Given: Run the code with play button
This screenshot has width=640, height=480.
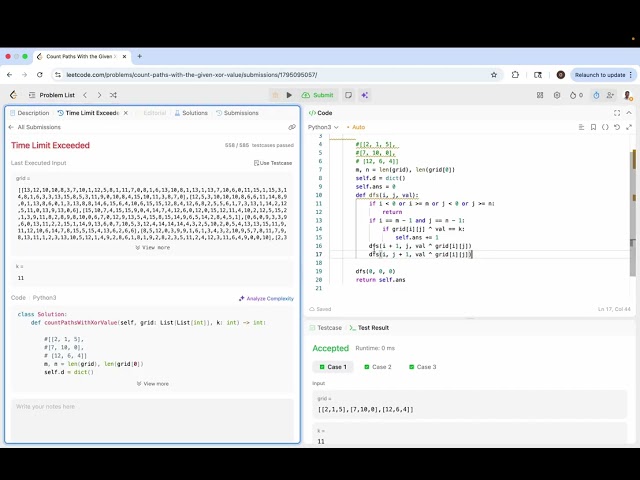Looking at the screenshot, I should coord(289,95).
